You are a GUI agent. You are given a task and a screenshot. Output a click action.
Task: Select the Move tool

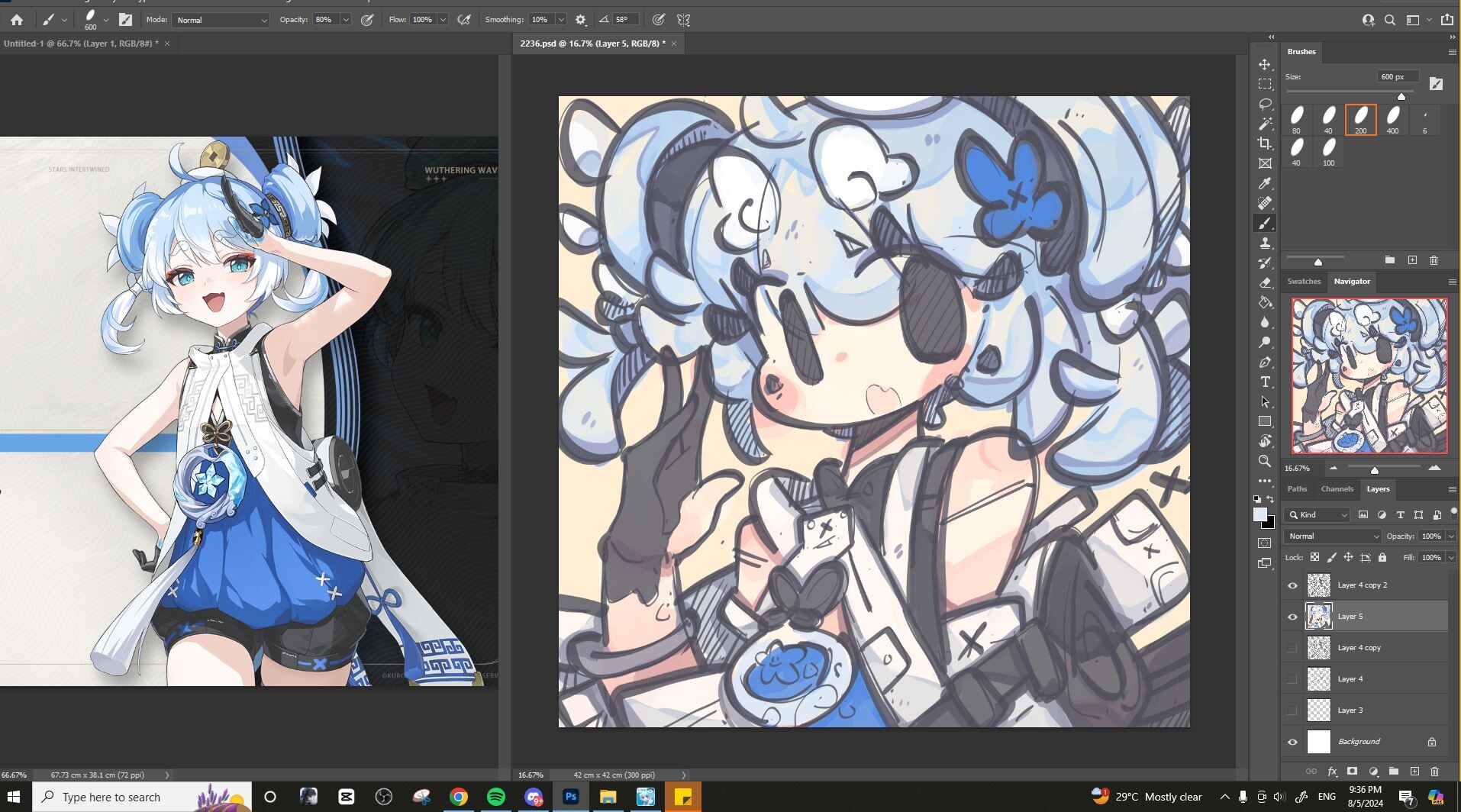point(1265,65)
